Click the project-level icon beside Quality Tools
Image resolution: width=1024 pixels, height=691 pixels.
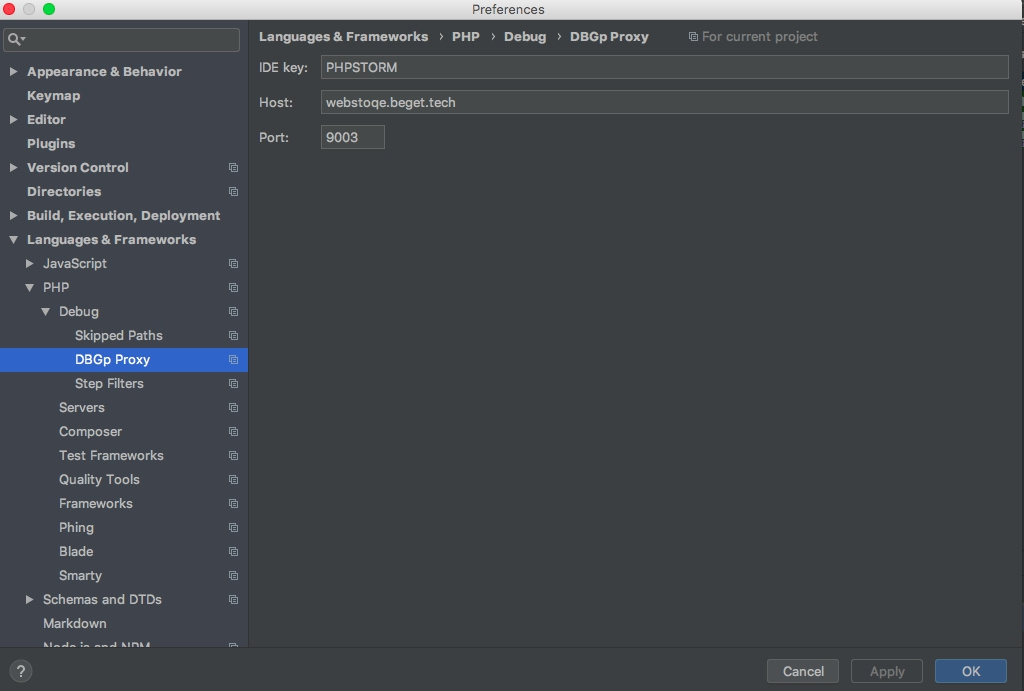233,479
